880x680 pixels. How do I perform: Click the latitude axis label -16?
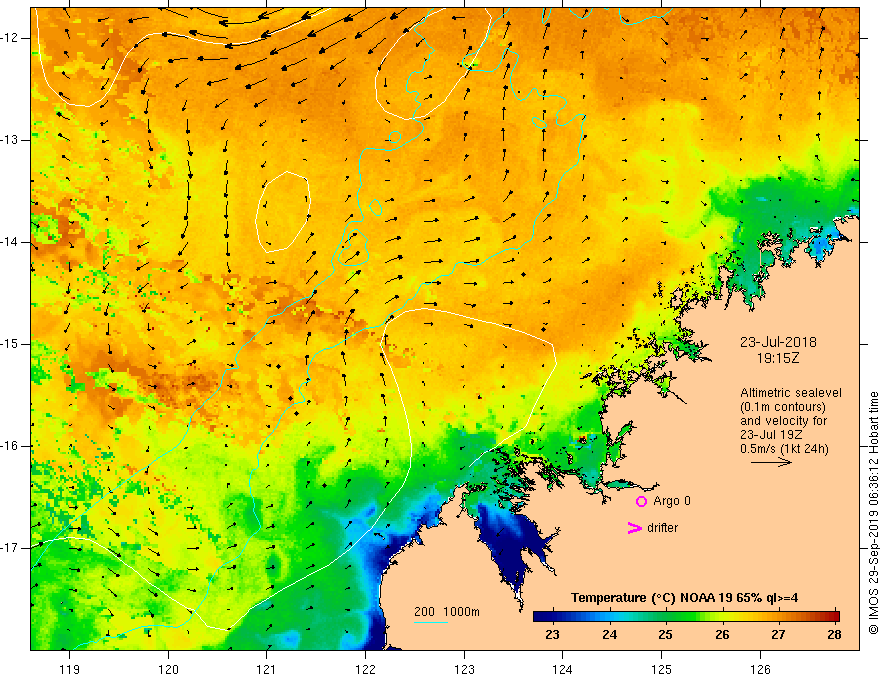[10, 446]
